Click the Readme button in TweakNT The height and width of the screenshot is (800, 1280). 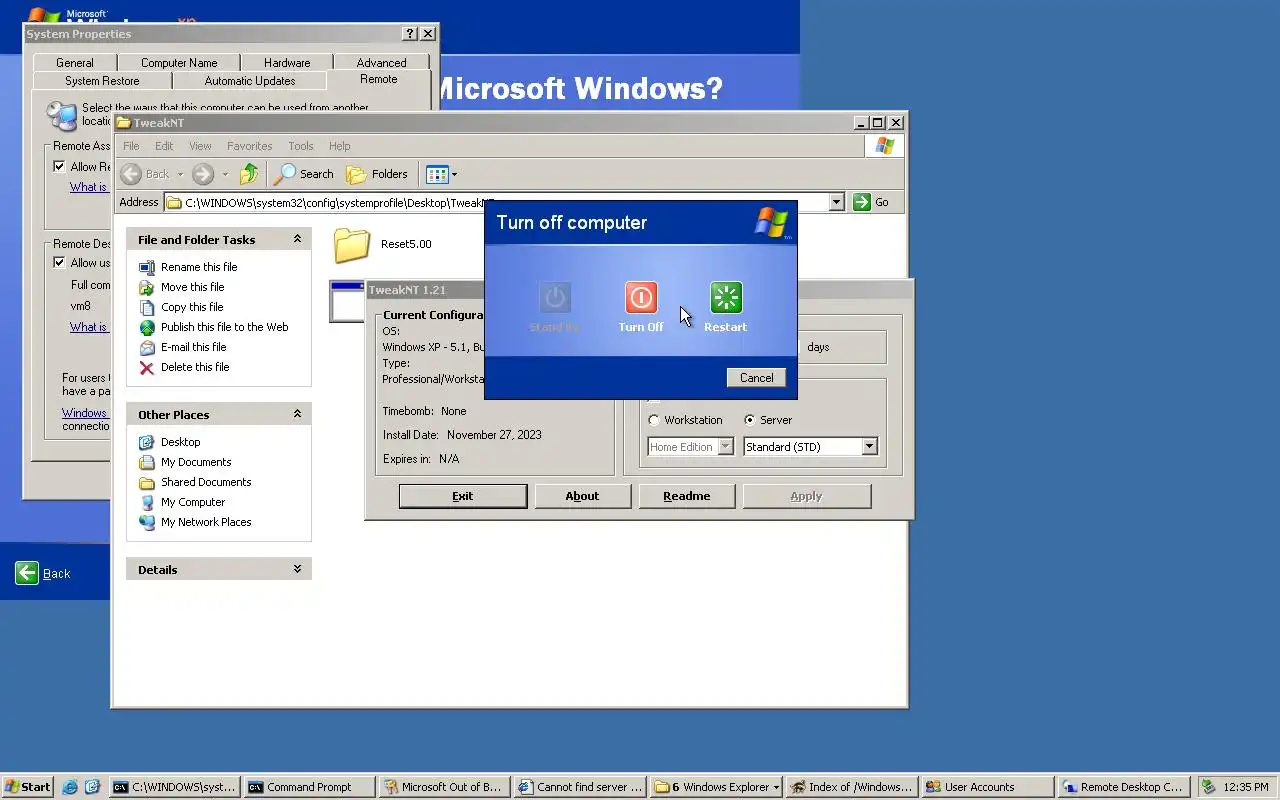pyautogui.click(x=686, y=496)
